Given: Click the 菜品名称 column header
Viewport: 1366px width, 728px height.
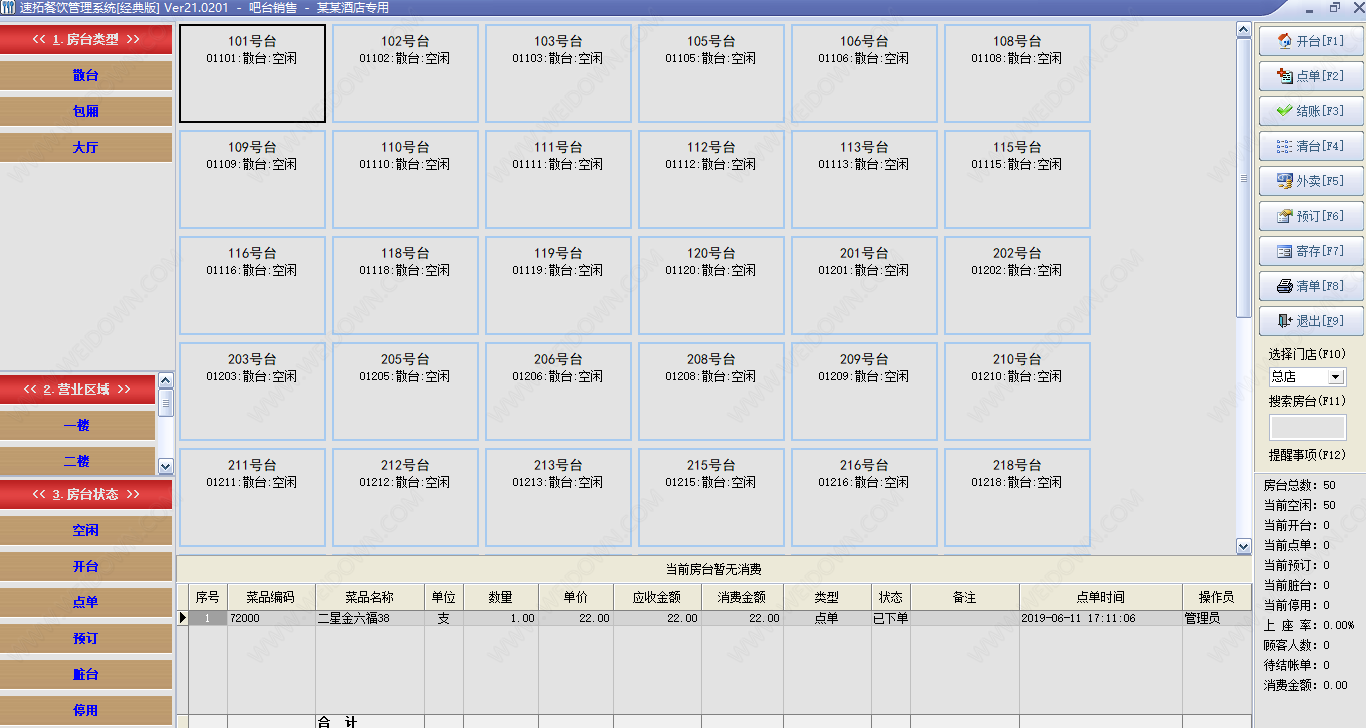Looking at the screenshot, I should (x=369, y=597).
